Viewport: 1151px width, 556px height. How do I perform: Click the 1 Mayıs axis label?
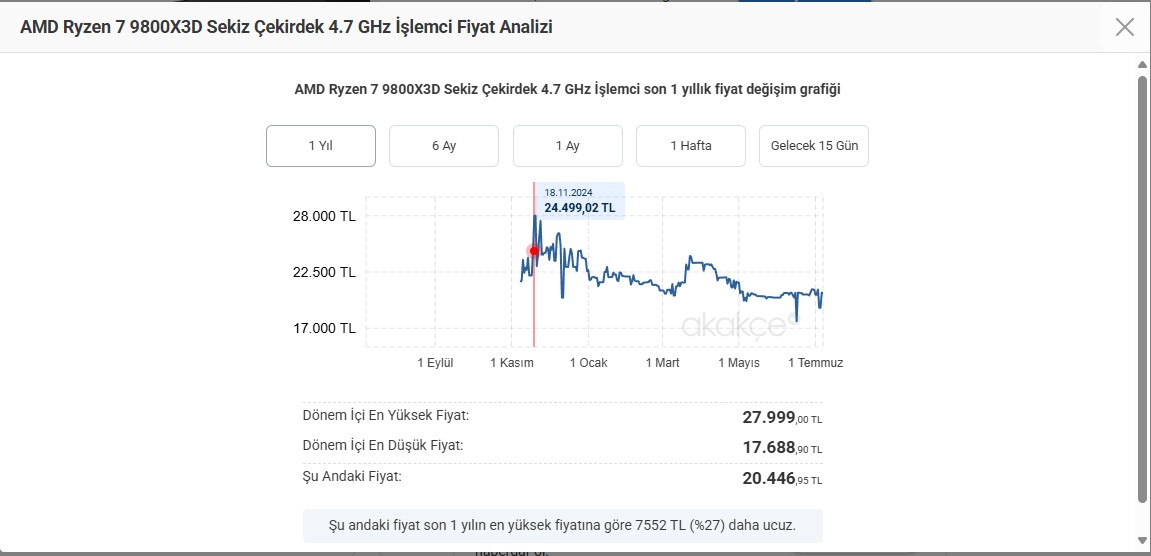click(x=738, y=363)
